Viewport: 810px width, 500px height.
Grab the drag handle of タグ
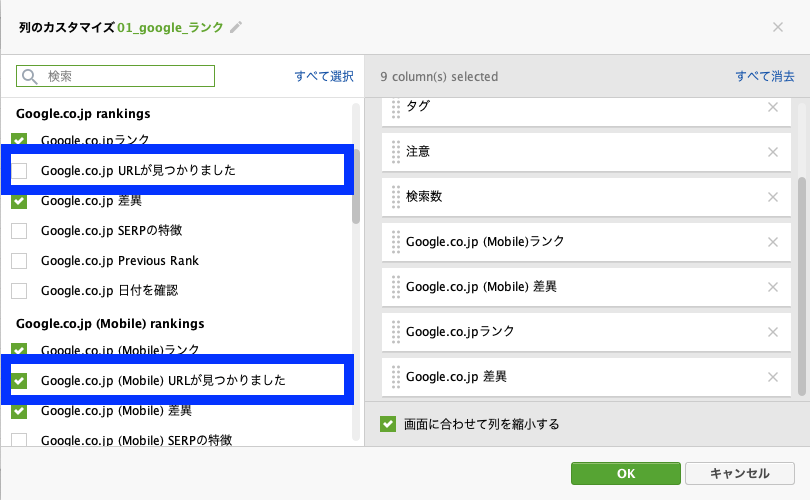tap(396, 108)
